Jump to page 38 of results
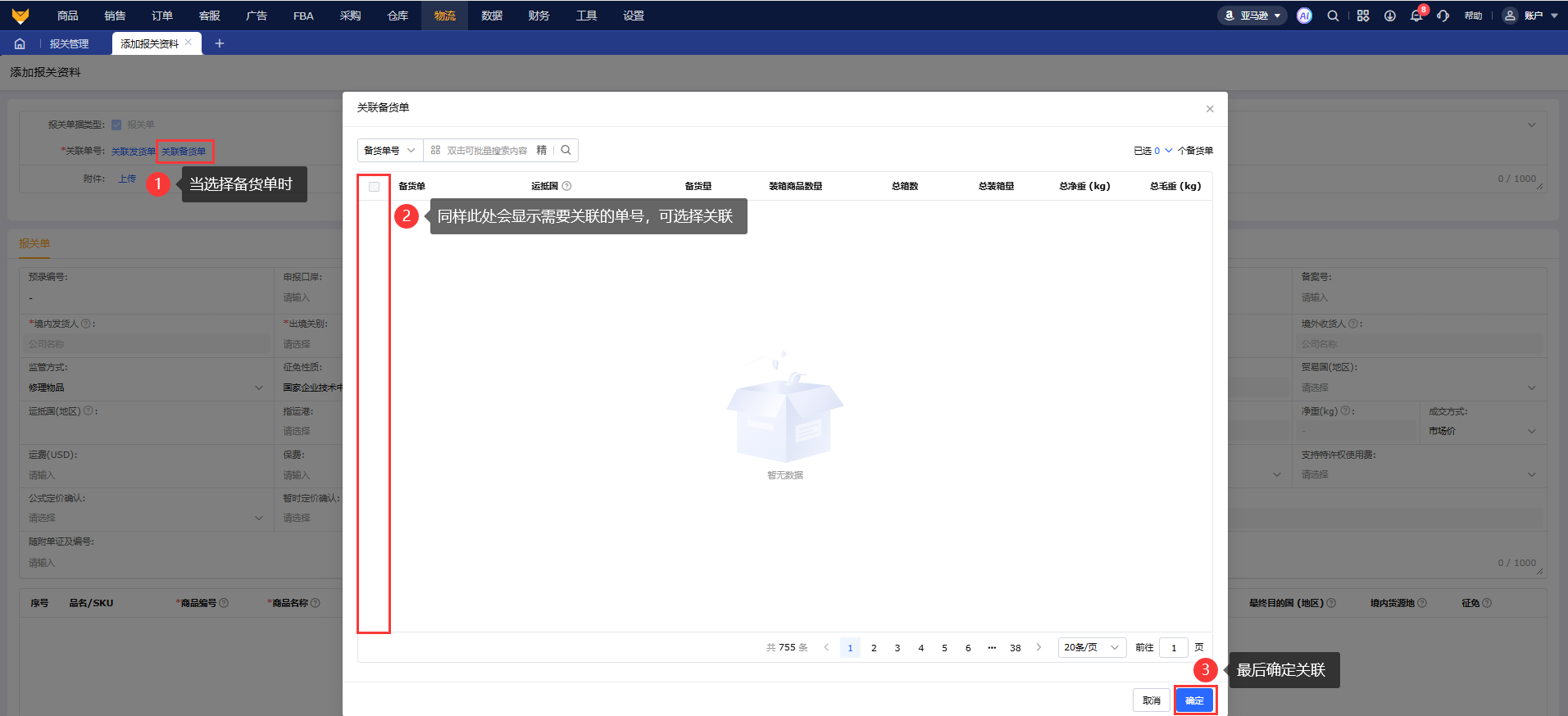Image resolution: width=1568 pixels, height=716 pixels. pos(1016,647)
